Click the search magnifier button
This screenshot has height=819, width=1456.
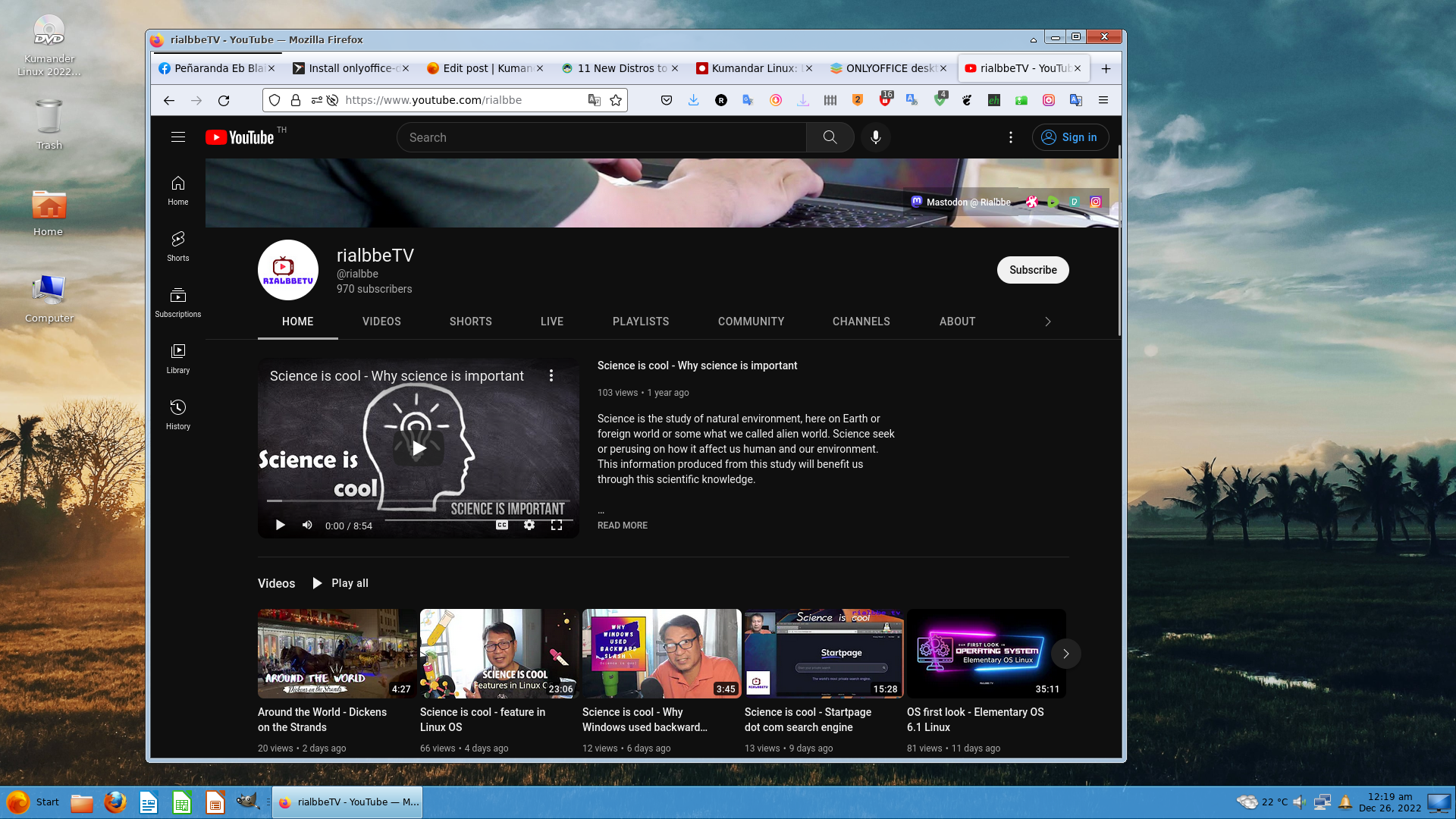pos(830,137)
